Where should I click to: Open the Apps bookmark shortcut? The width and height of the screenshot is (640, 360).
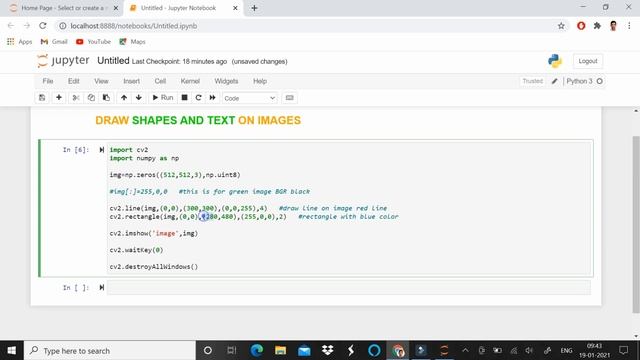tap(20, 42)
